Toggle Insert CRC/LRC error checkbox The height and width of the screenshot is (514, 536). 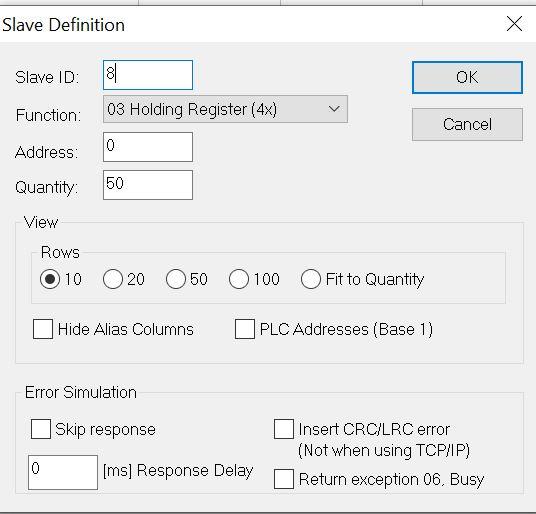point(284,429)
